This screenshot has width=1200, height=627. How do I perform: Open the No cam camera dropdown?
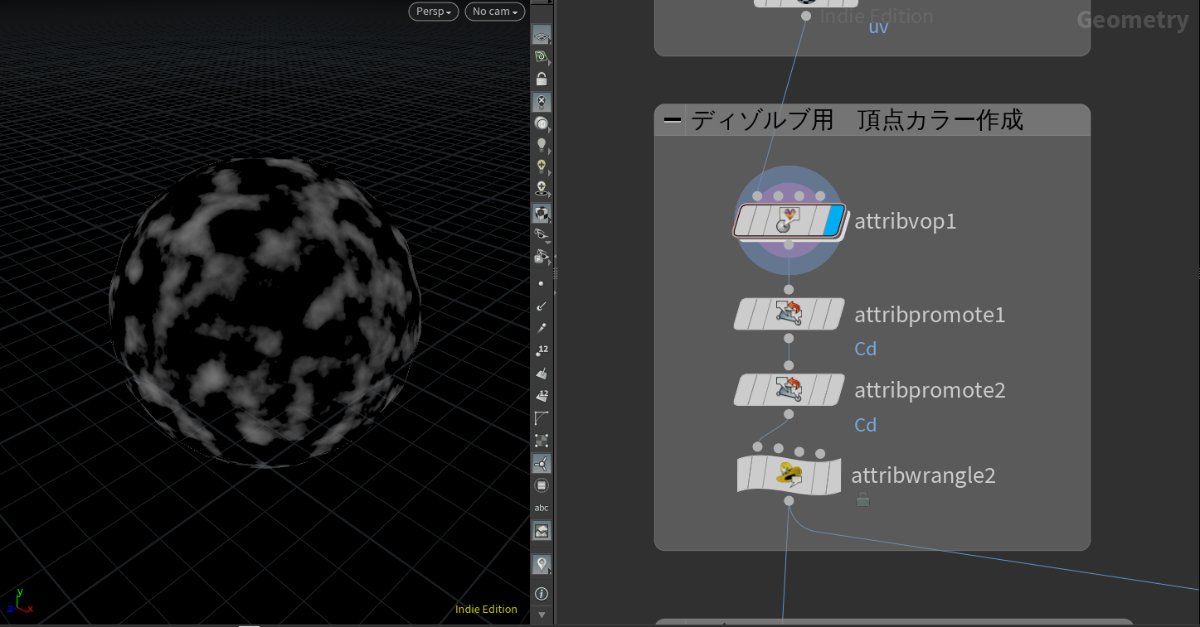pos(494,11)
